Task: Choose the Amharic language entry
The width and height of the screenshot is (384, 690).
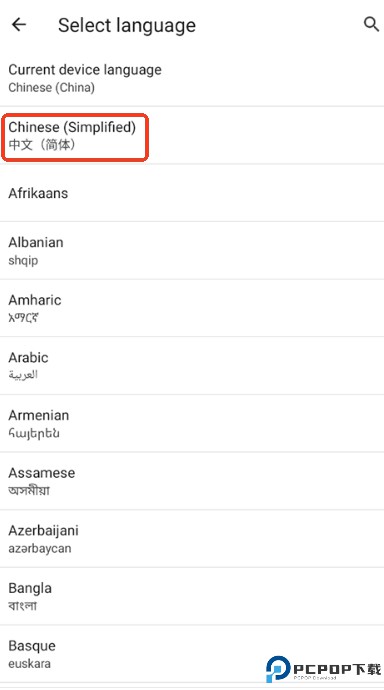Action: pyautogui.click(x=192, y=308)
